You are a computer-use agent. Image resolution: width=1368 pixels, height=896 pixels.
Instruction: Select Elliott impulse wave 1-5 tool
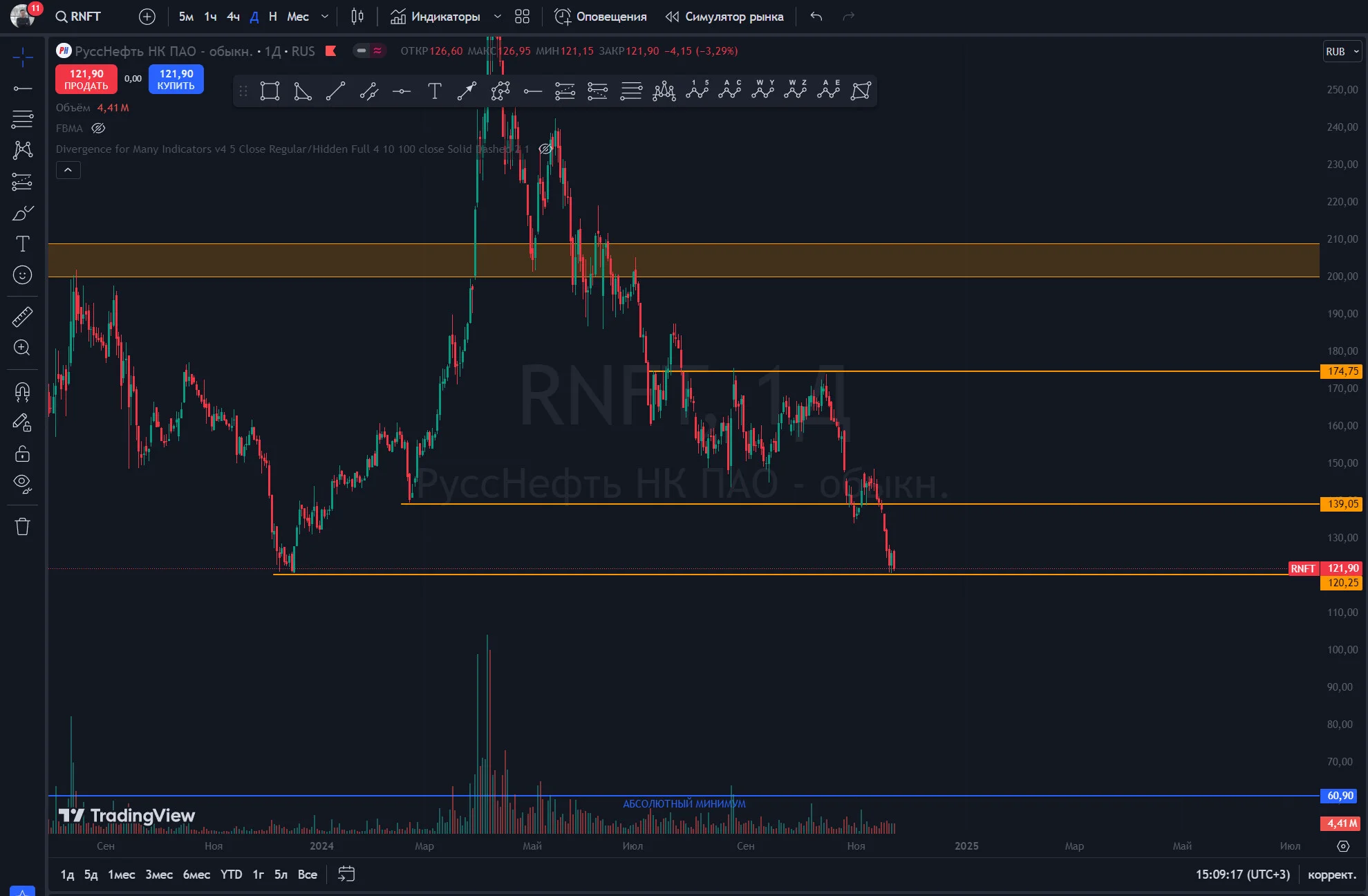697,90
